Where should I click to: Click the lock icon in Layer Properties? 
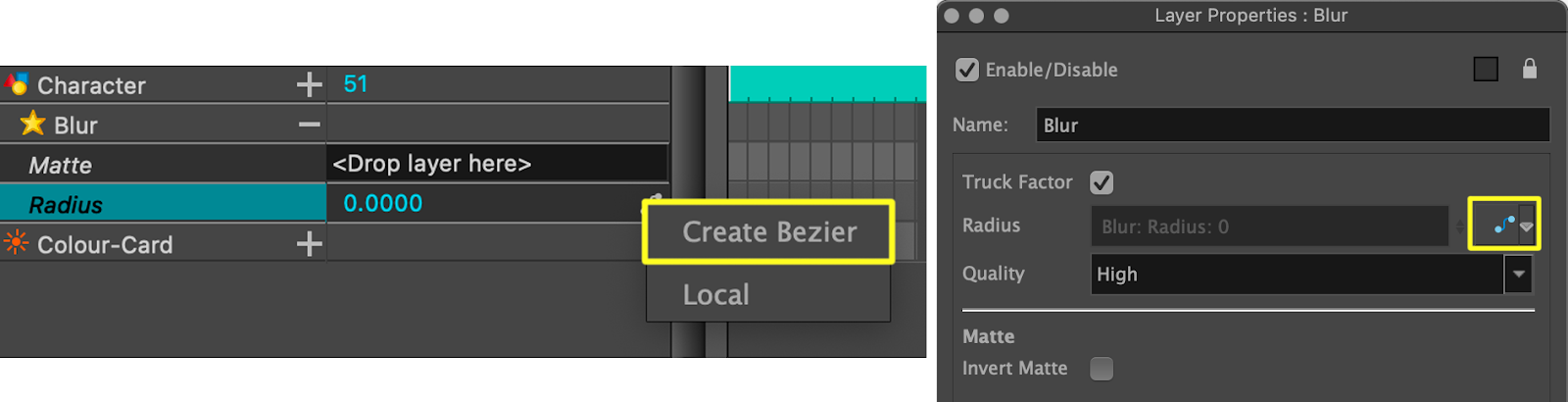click(x=1529, y=69)
